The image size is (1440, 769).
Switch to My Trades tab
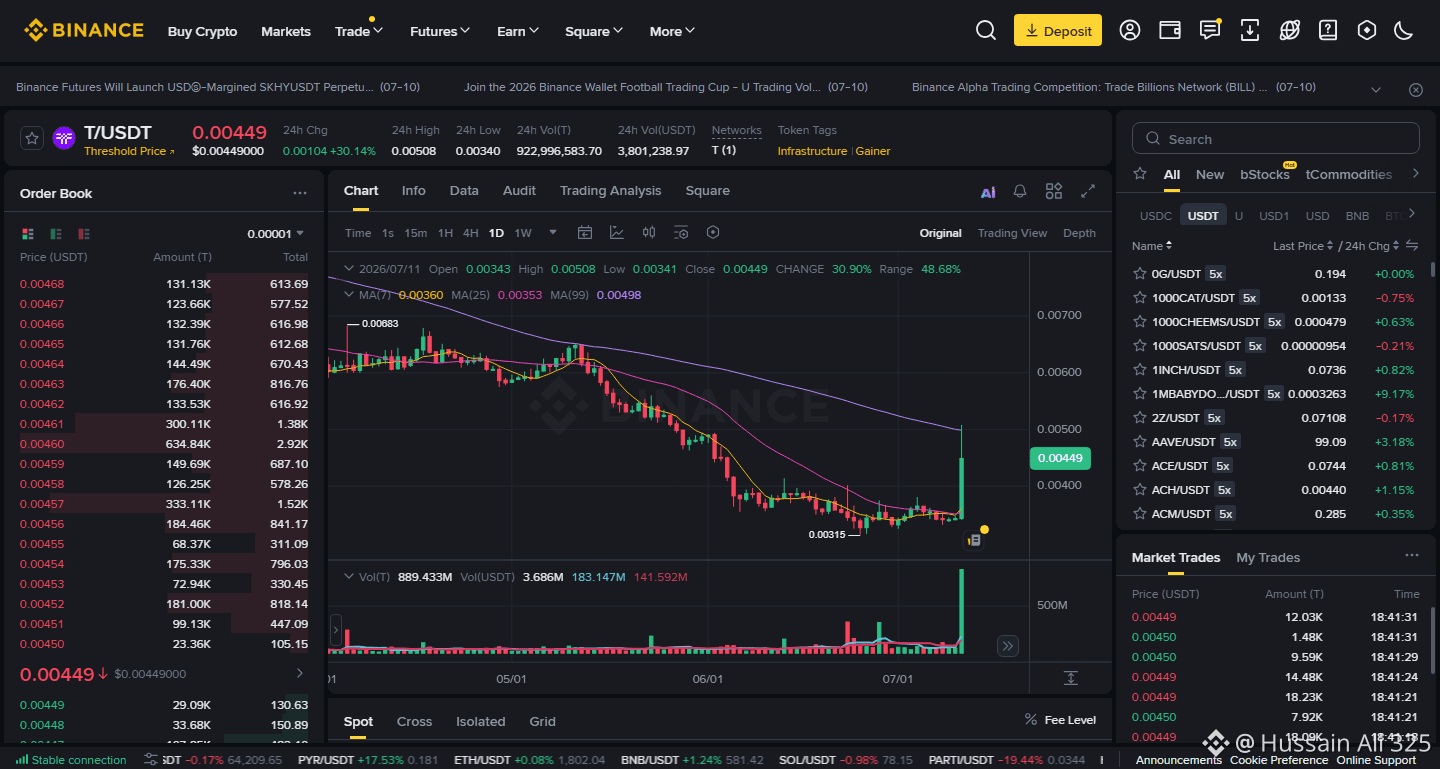1268,557
